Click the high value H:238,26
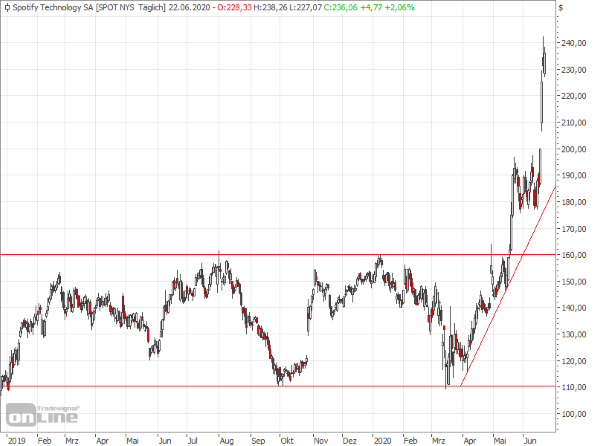Image resolution: width=595 pixels, height=446 pixels. (271, 8)
